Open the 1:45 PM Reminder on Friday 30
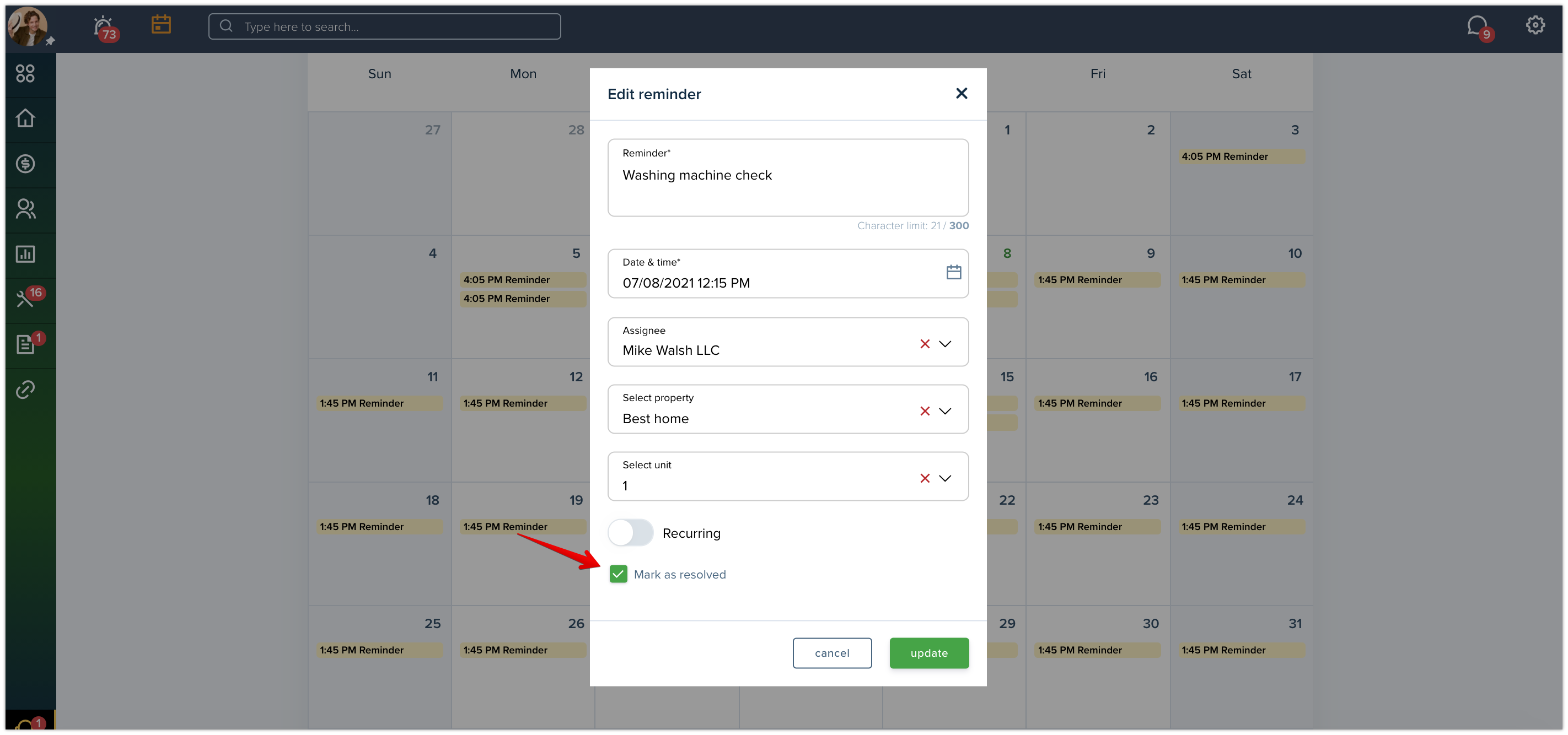This screenshot has height=735, width=1568. coord(1097,650)
